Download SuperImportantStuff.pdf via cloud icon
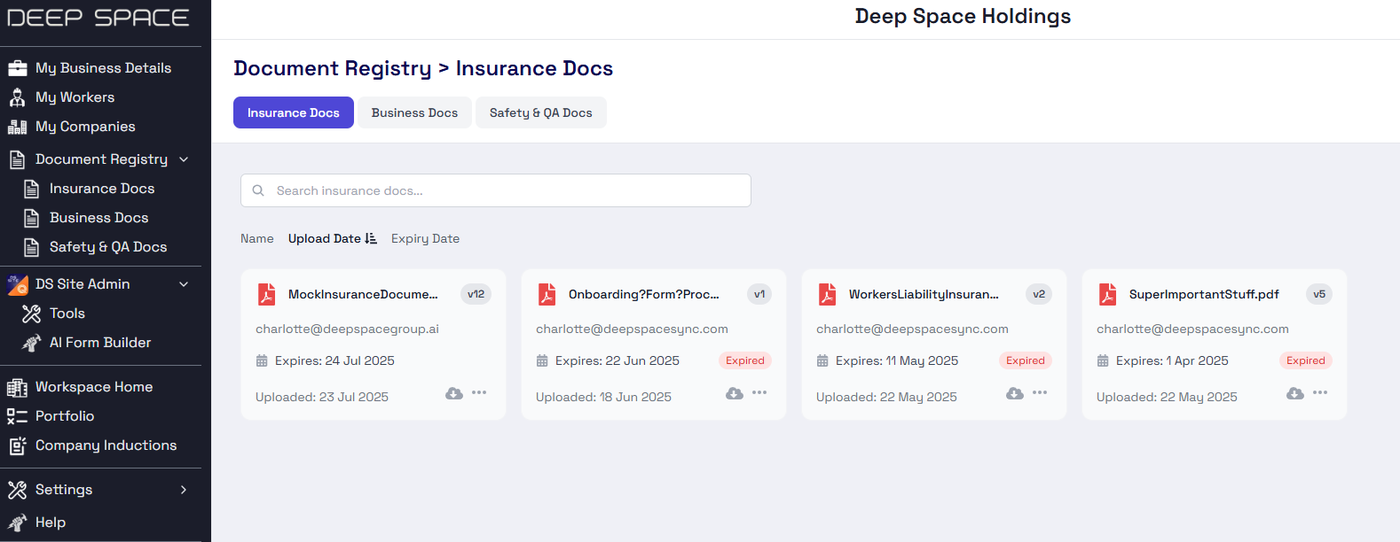The image size is (1400, 542). click(x=1295, y=393)
